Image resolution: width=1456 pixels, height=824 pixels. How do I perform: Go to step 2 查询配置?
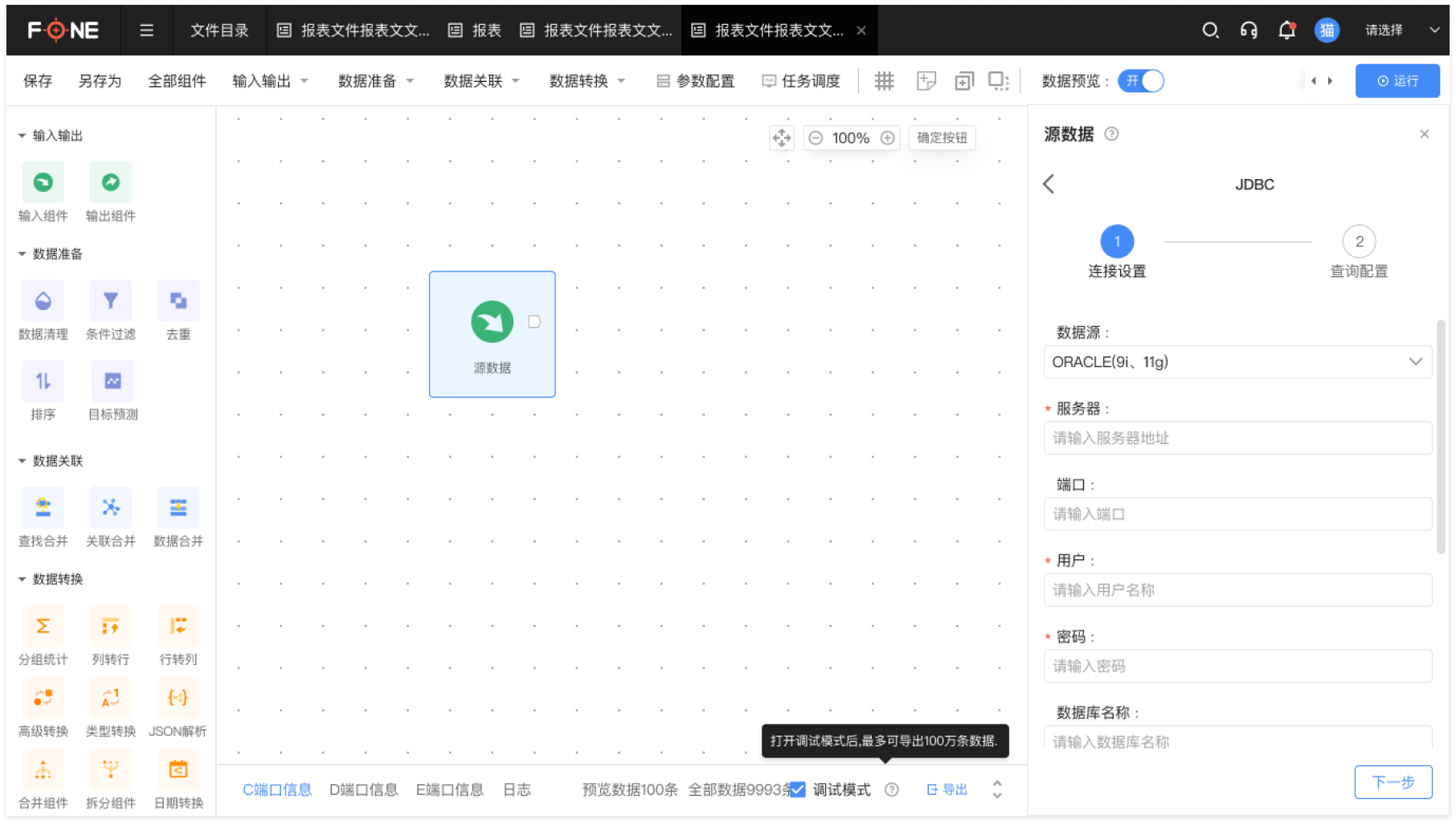pyautogui.click(x=1359, y=242)
